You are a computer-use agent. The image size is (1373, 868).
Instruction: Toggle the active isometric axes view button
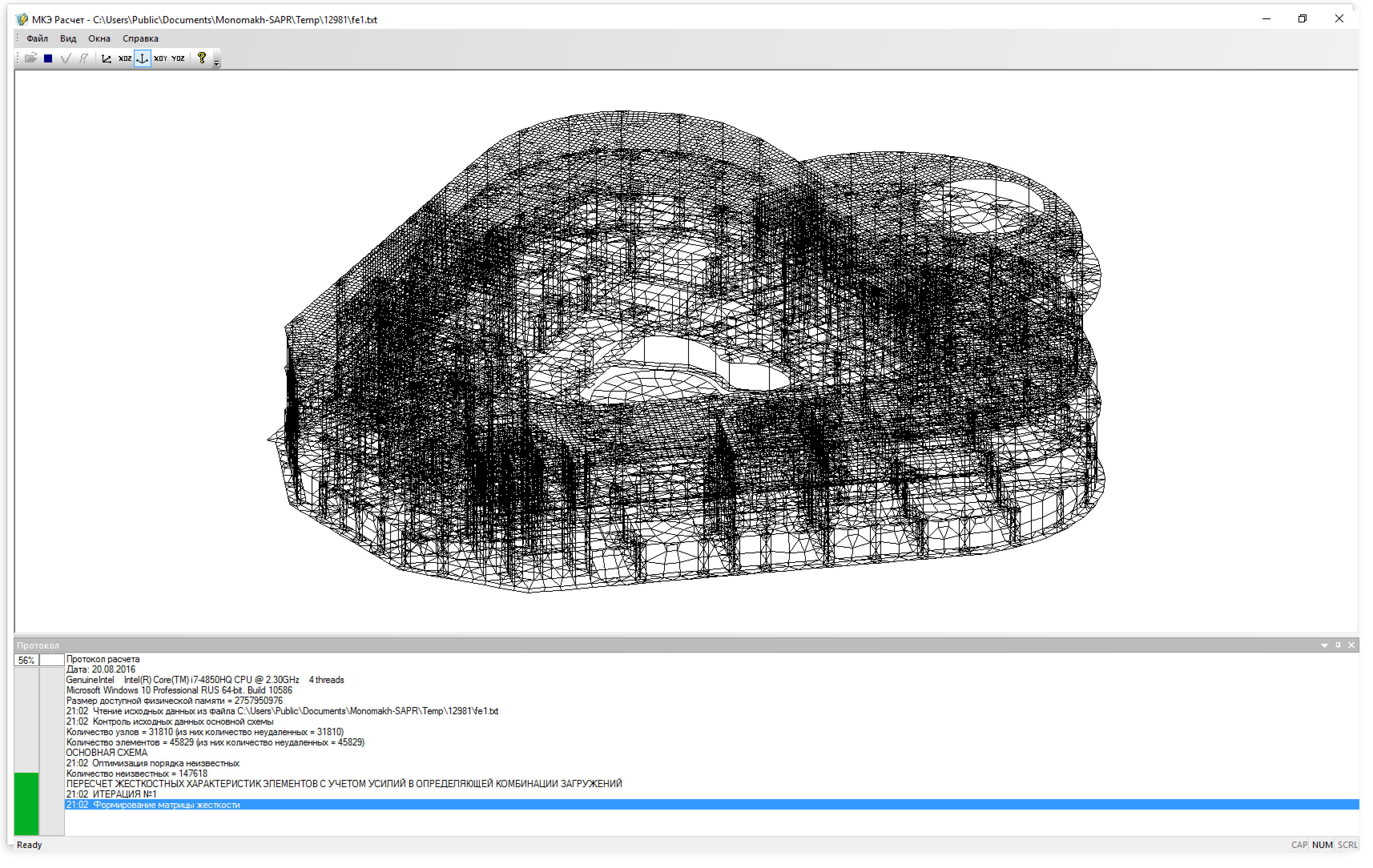pyautogui.click(x=143, y=58)
